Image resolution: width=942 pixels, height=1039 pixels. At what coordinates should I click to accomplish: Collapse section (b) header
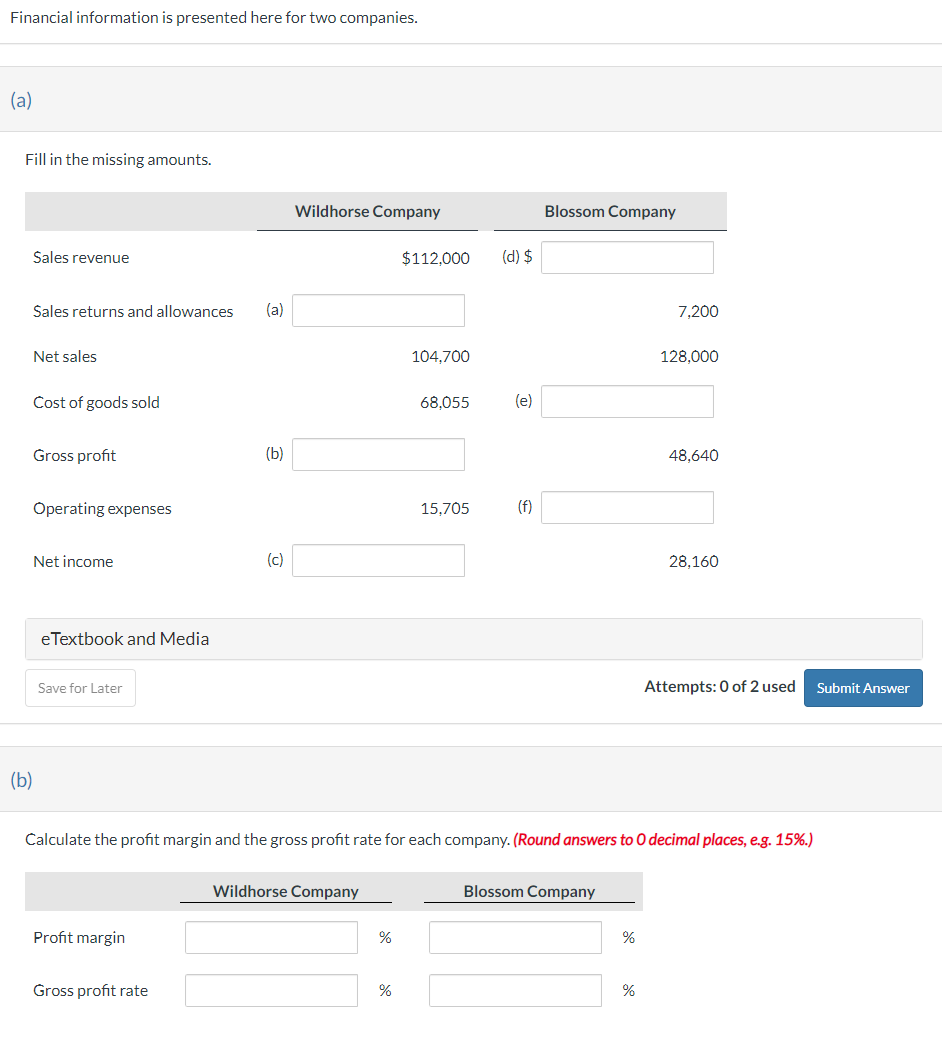pos(21,780)
